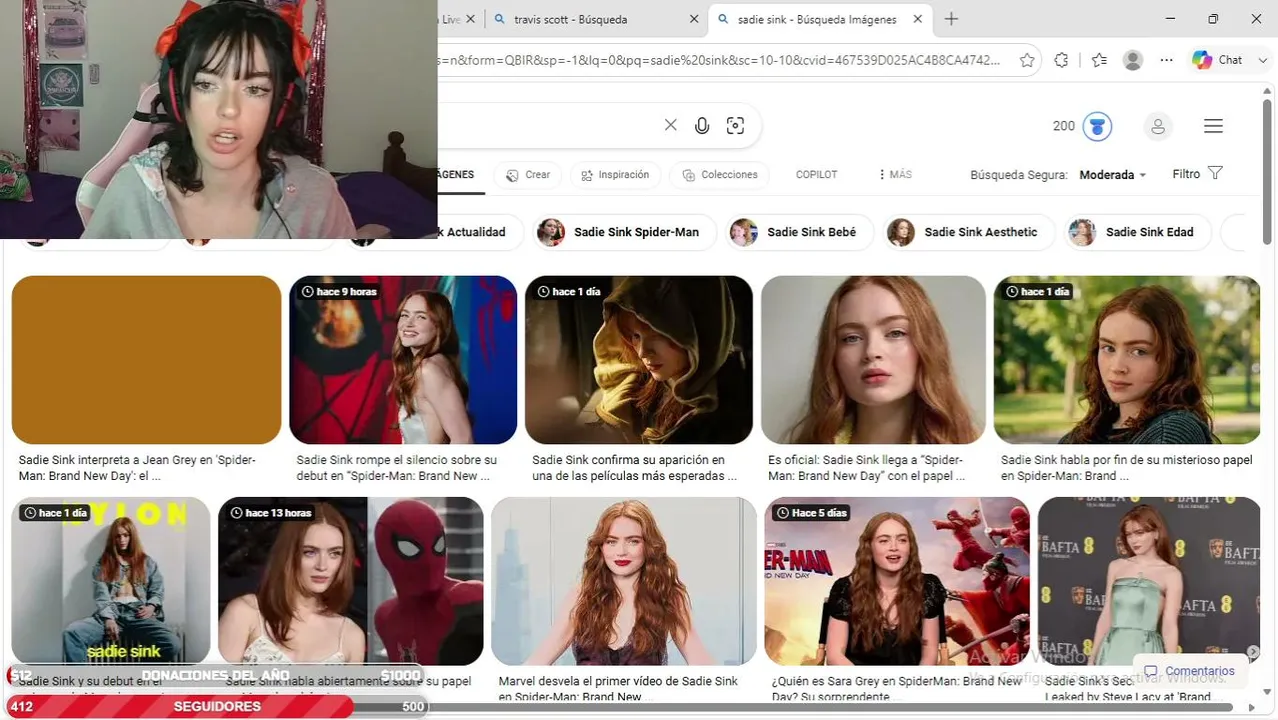Image resolution: width=1278 pixels, height=720 pixels.
Task: Open caption Es oficial: Sadie Sink llega
Action: point(867,468)
